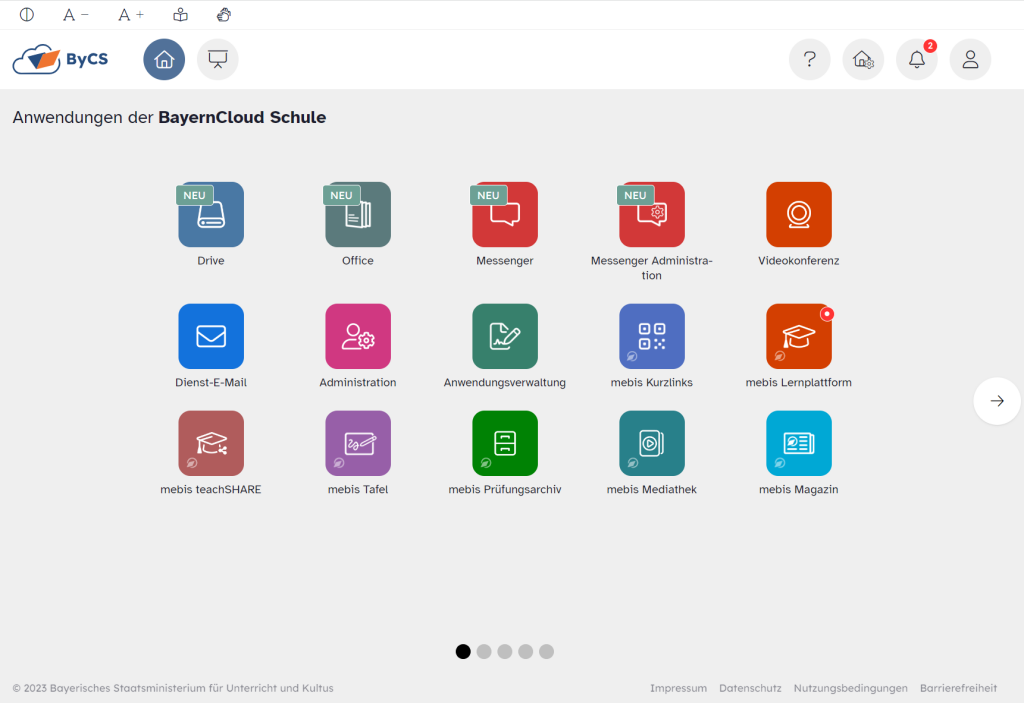The image size is (1024, 703).
Task: Open the user profile menu
Action: point(970,59)
